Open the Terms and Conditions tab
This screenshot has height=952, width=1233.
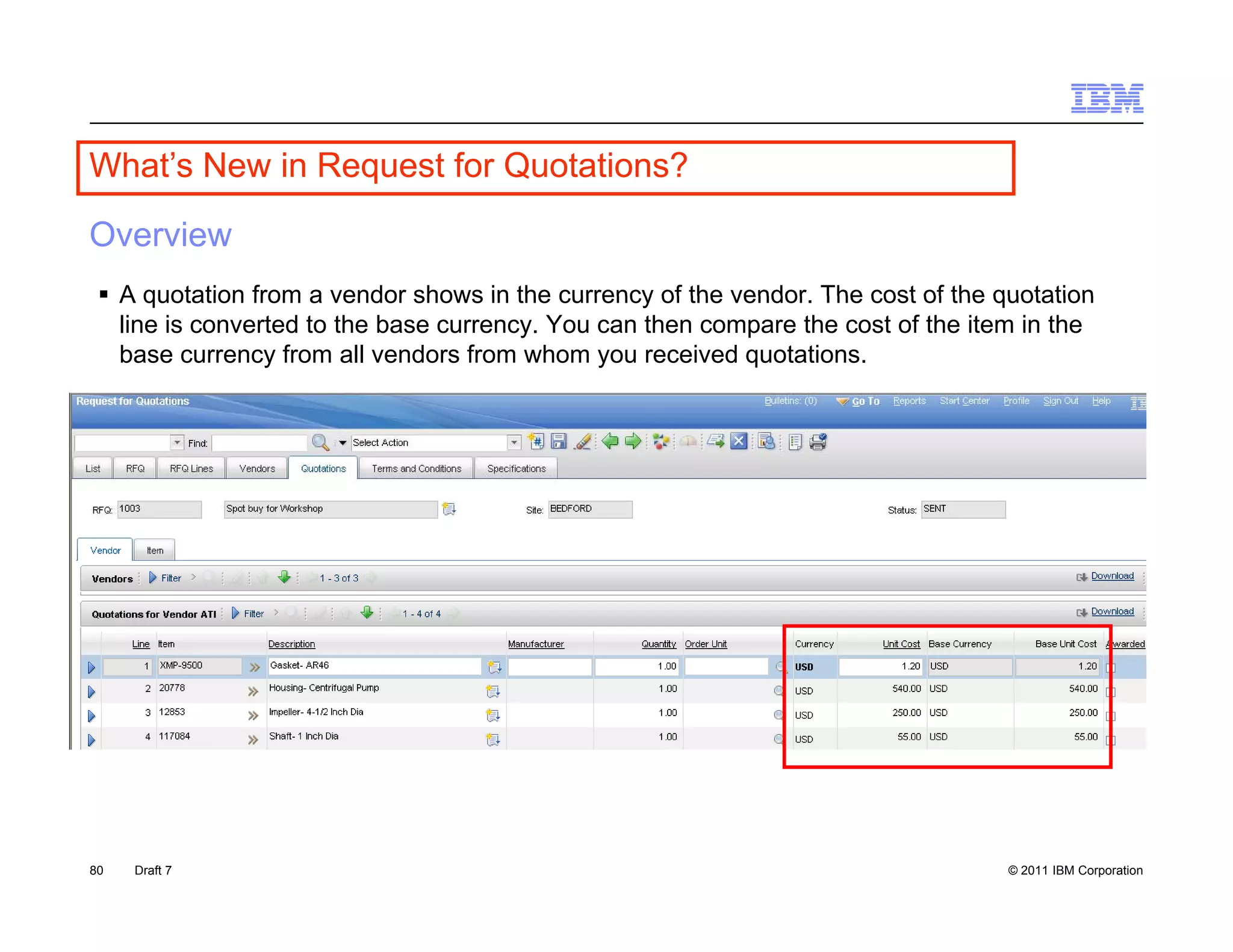417,469
